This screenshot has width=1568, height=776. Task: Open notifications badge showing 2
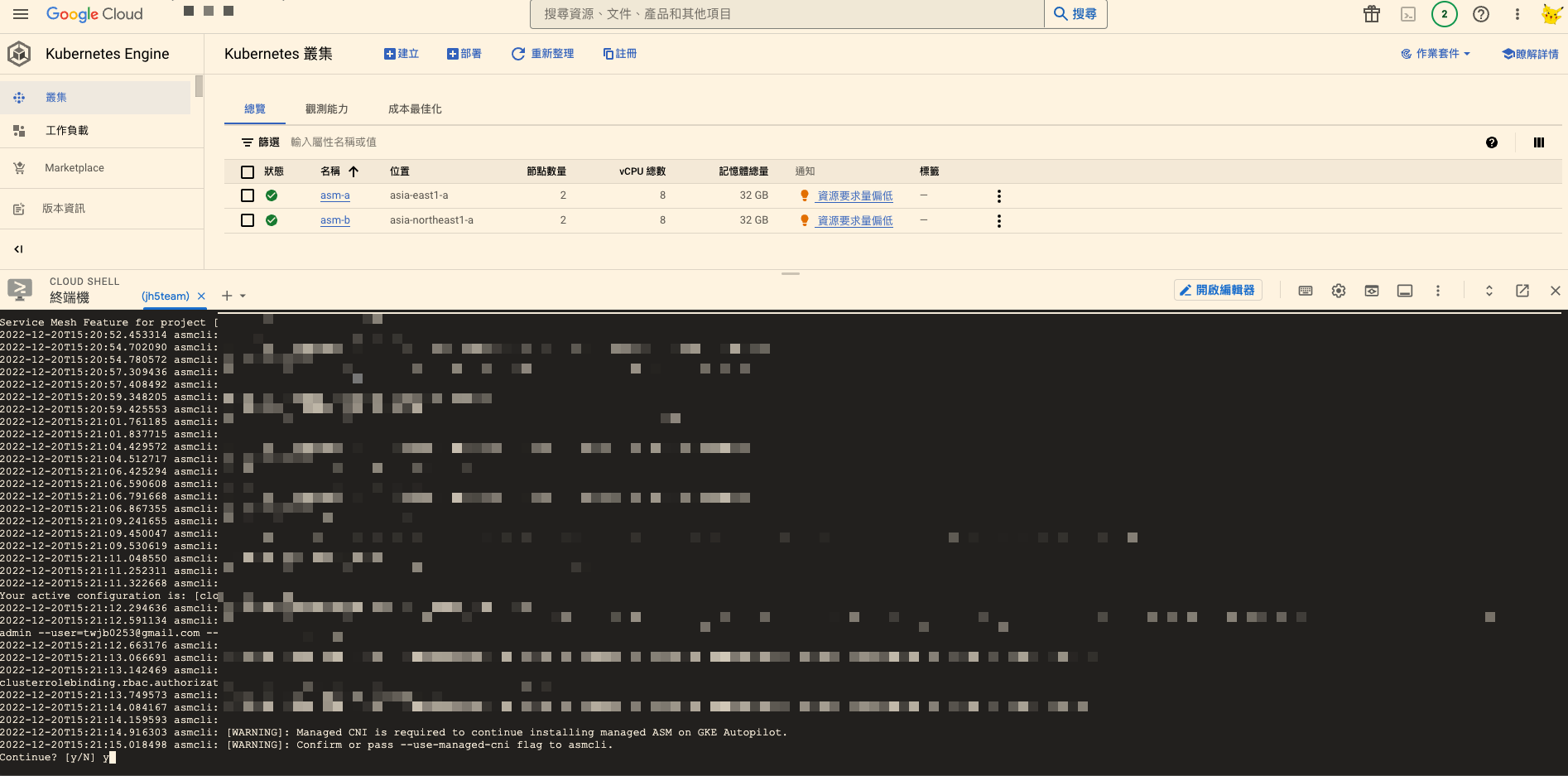click(1445, 14)
